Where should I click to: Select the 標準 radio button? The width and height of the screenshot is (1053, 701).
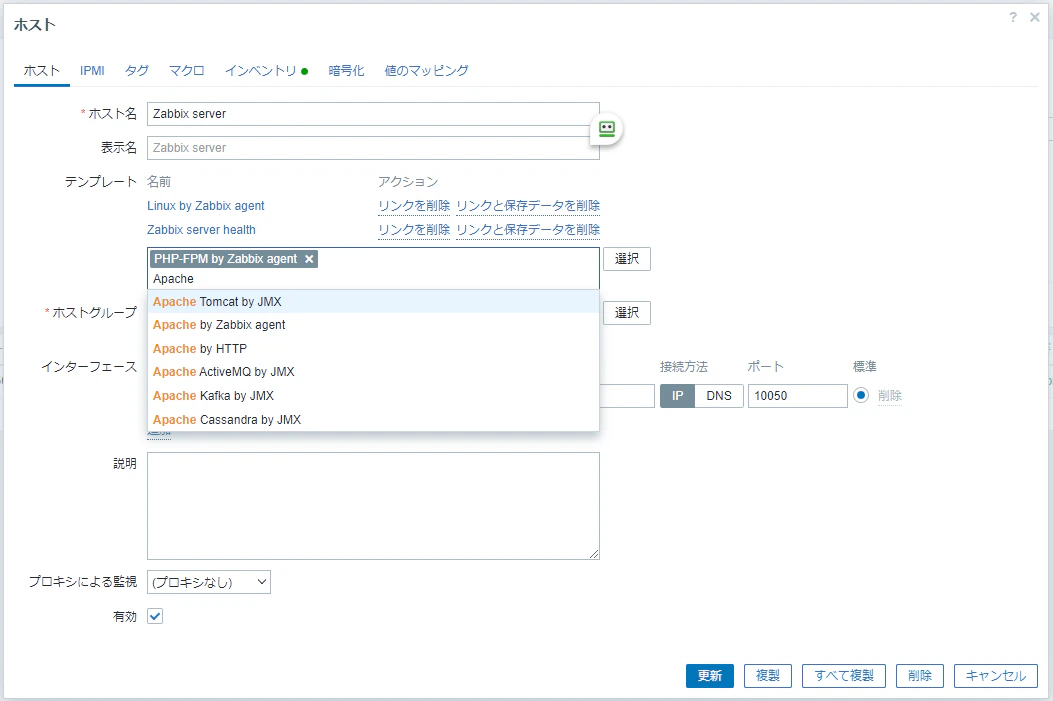coord(861,395)
